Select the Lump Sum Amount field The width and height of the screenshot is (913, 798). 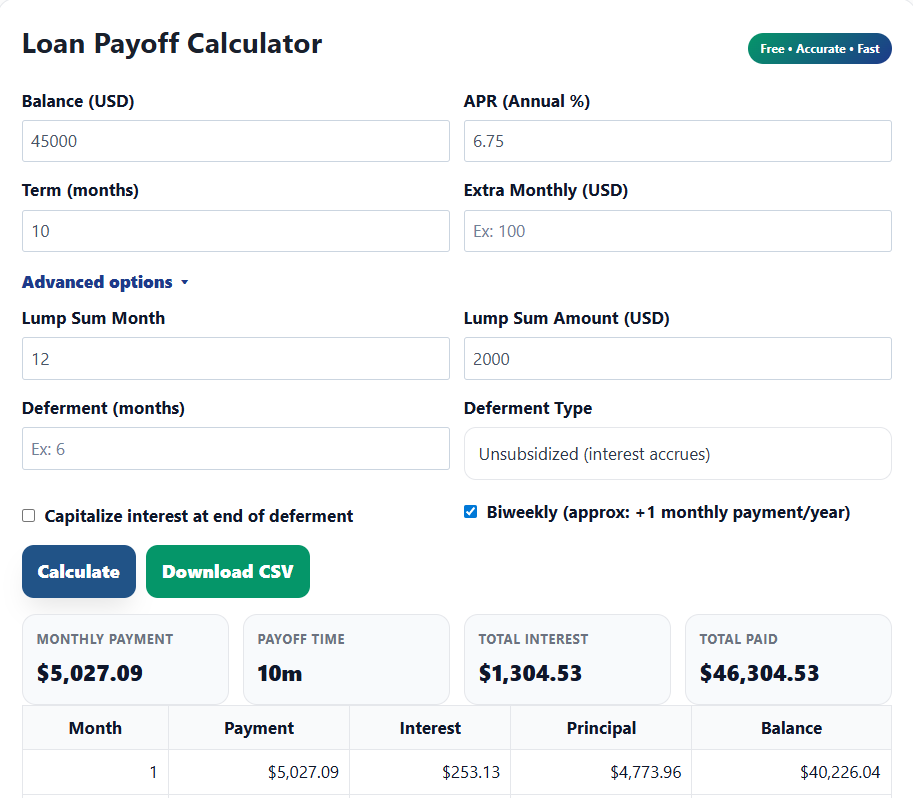click(x=677, y=358)
